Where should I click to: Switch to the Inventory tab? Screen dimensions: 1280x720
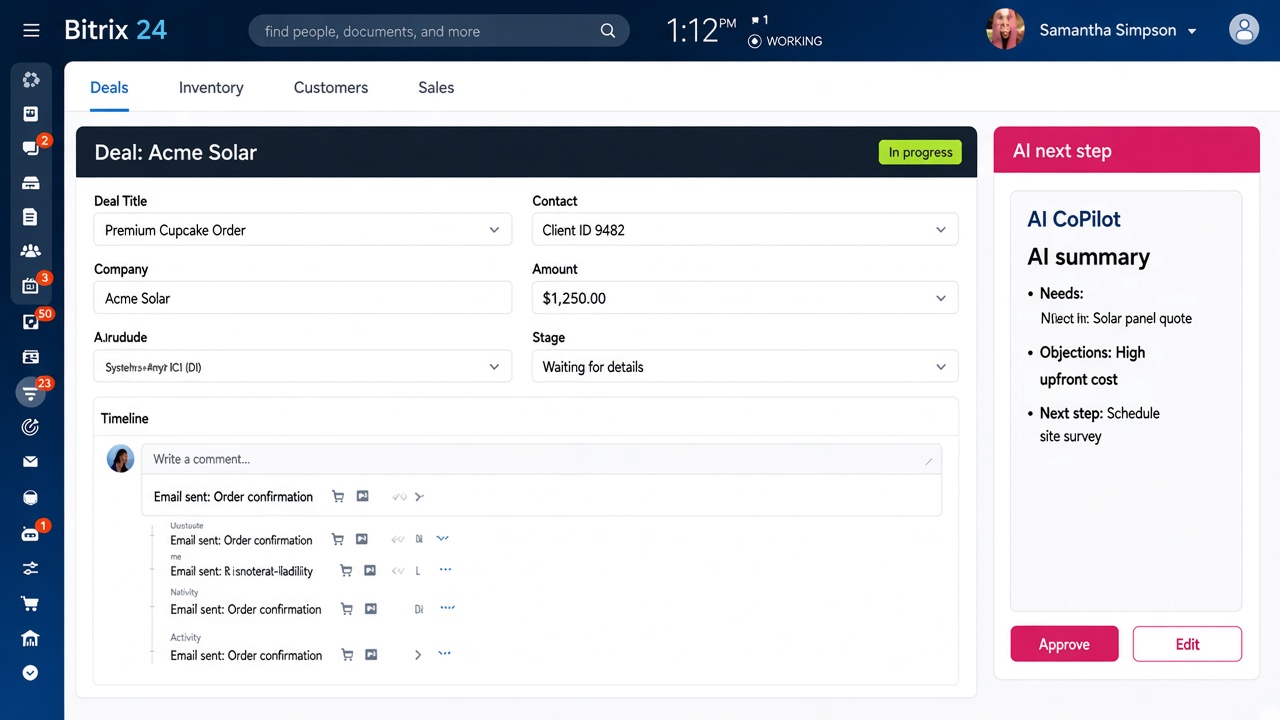(211, 88)
